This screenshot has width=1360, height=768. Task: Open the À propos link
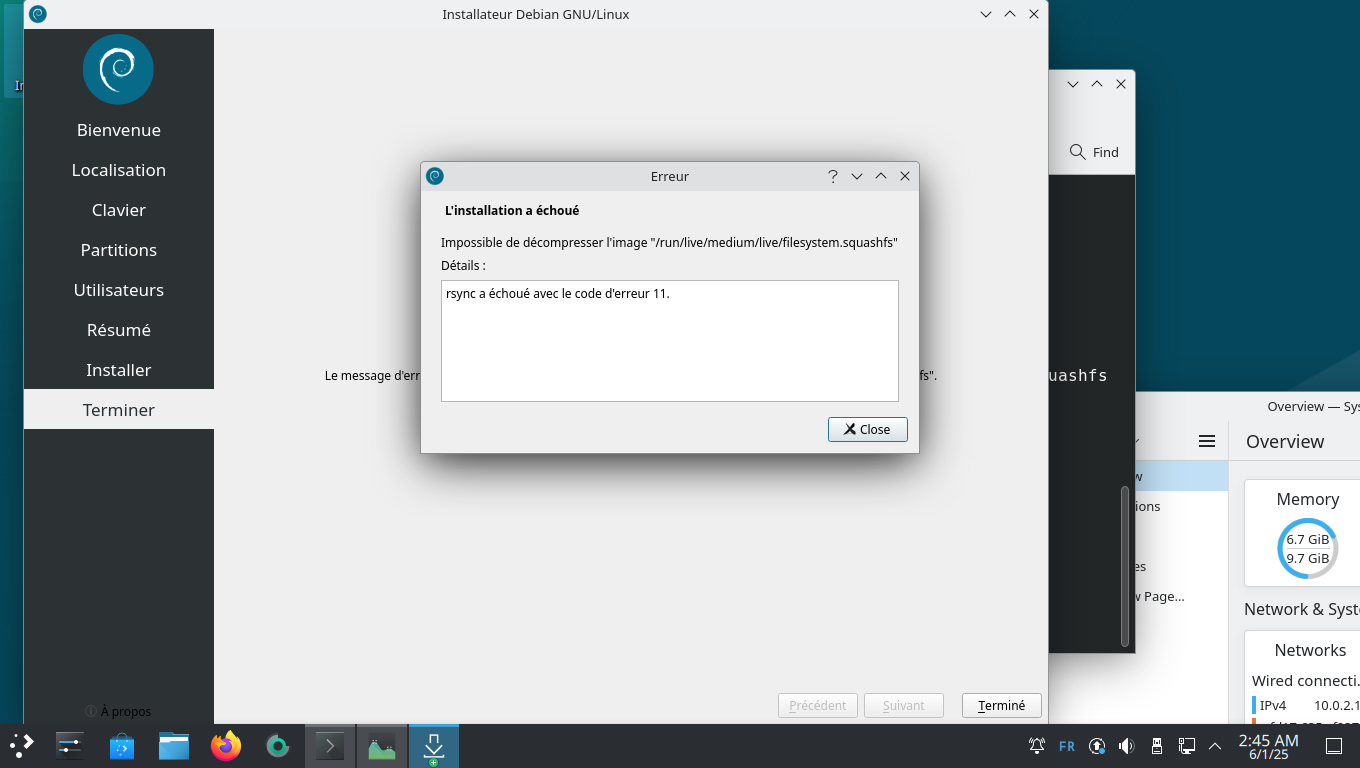point(118,711)
